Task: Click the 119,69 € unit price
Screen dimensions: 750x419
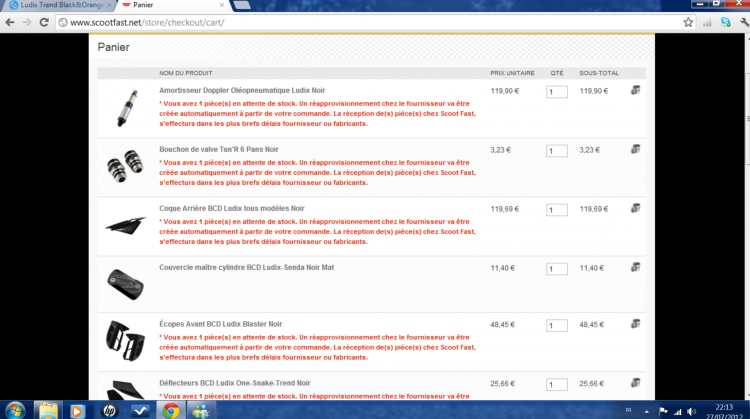Action: coord(505,209)
